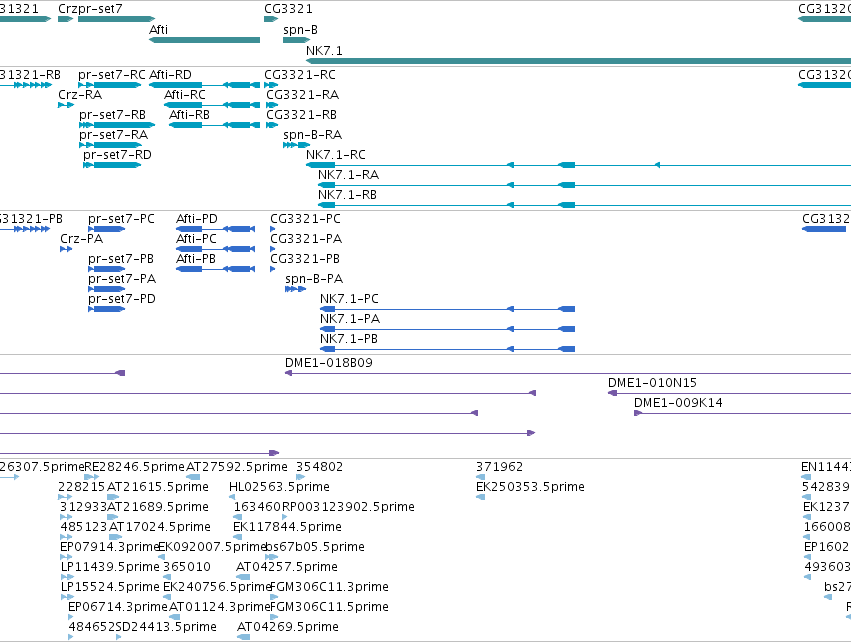
Task: Select the NK7.1 gene label
Action: click(324, 50)
